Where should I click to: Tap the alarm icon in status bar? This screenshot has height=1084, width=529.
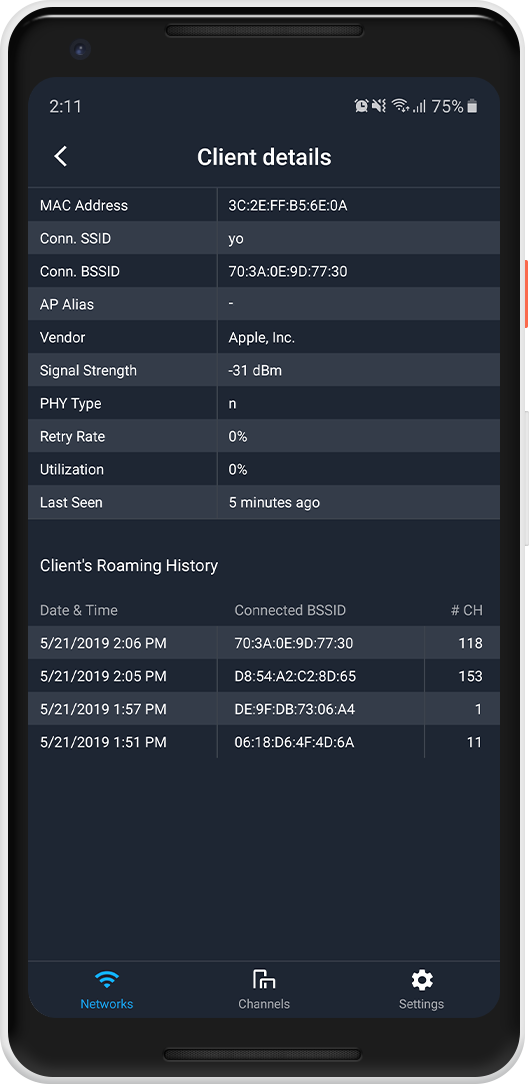(361, 106)
